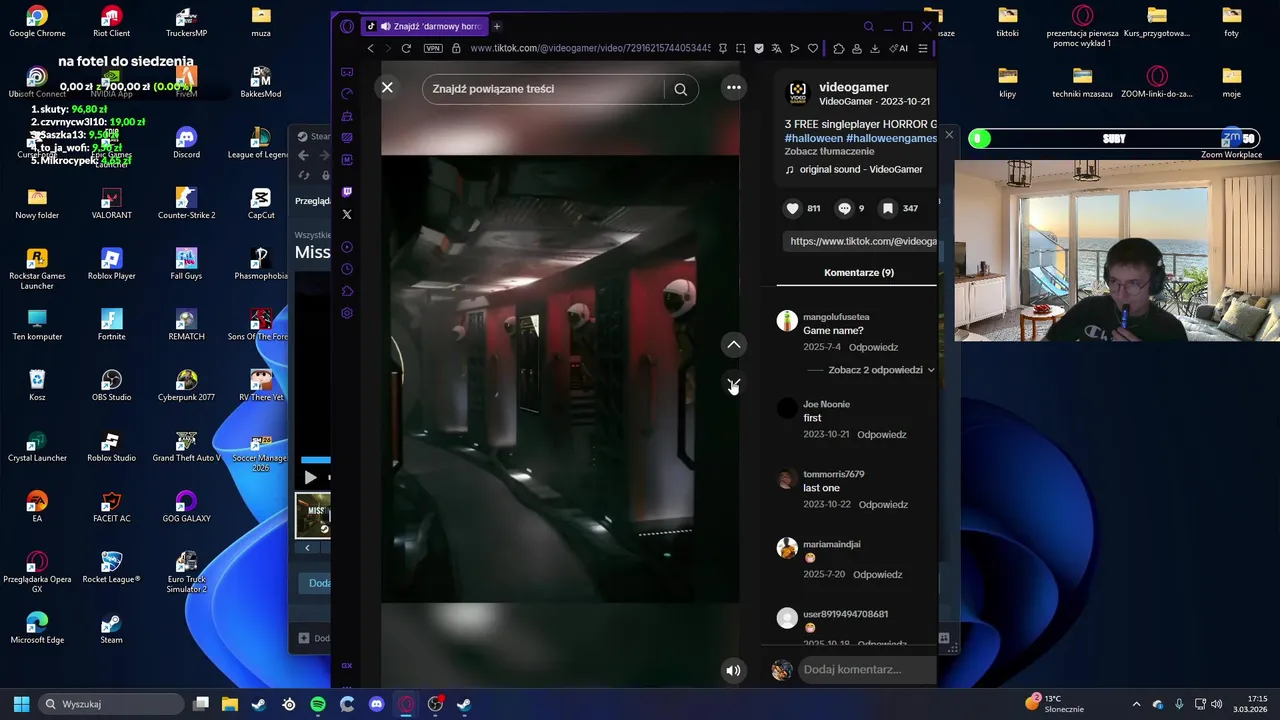1280x720 pixels.
Task: Click the #halloween hashtag link
Action: click(813, 138)
